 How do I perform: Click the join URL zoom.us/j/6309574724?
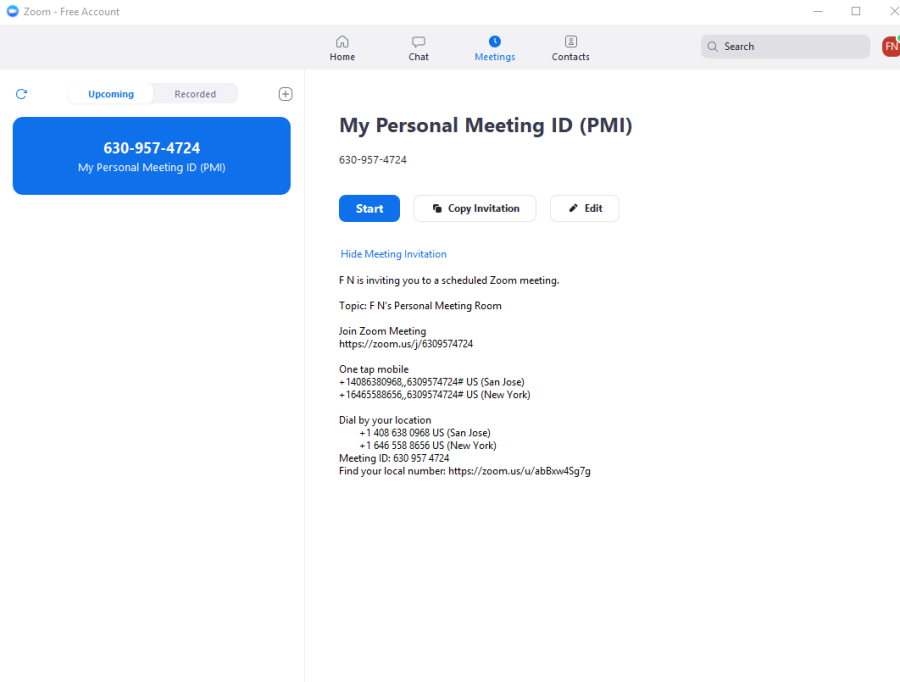(406, 344)
